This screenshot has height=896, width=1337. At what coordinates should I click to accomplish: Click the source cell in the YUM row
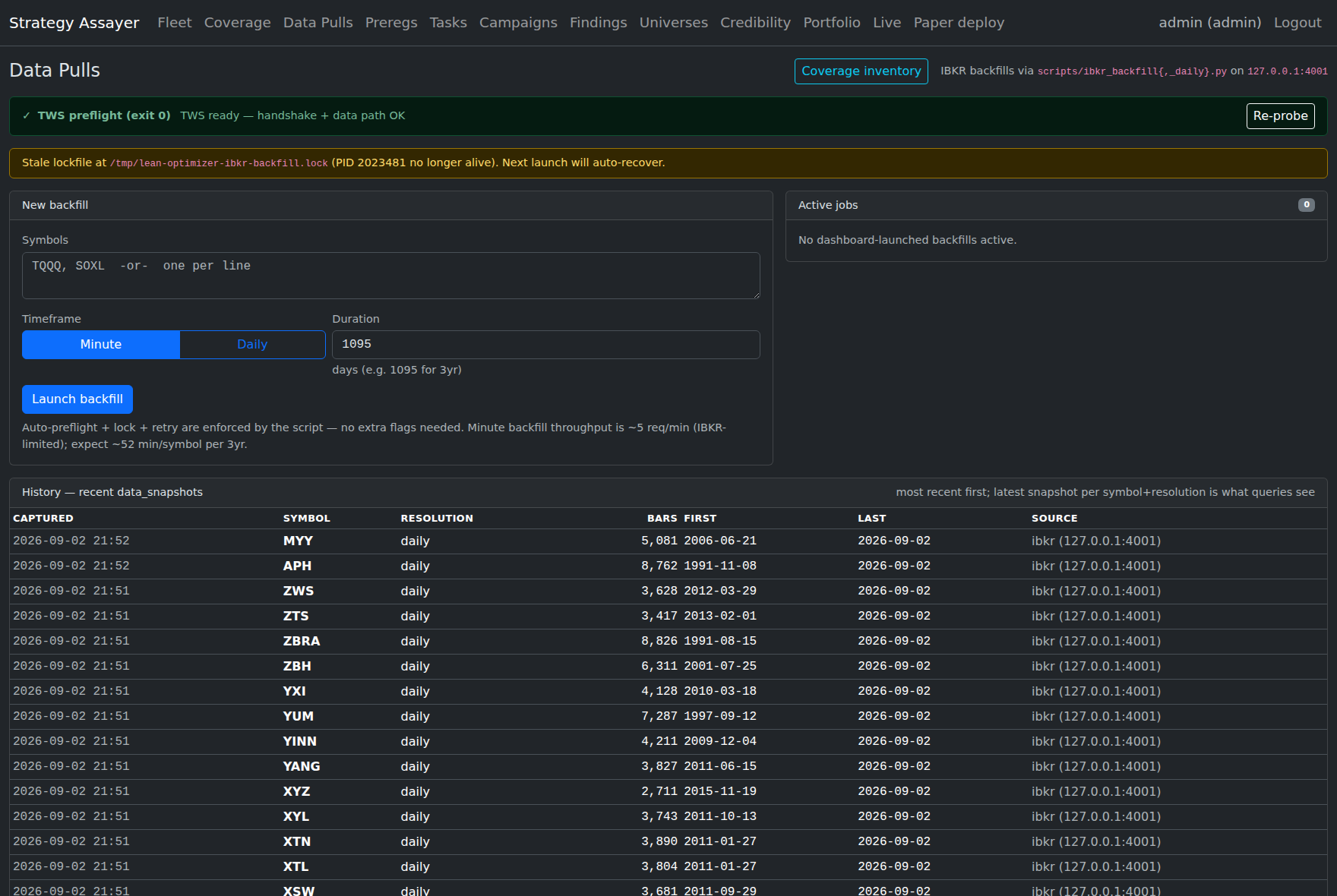tap(1096, 717)
